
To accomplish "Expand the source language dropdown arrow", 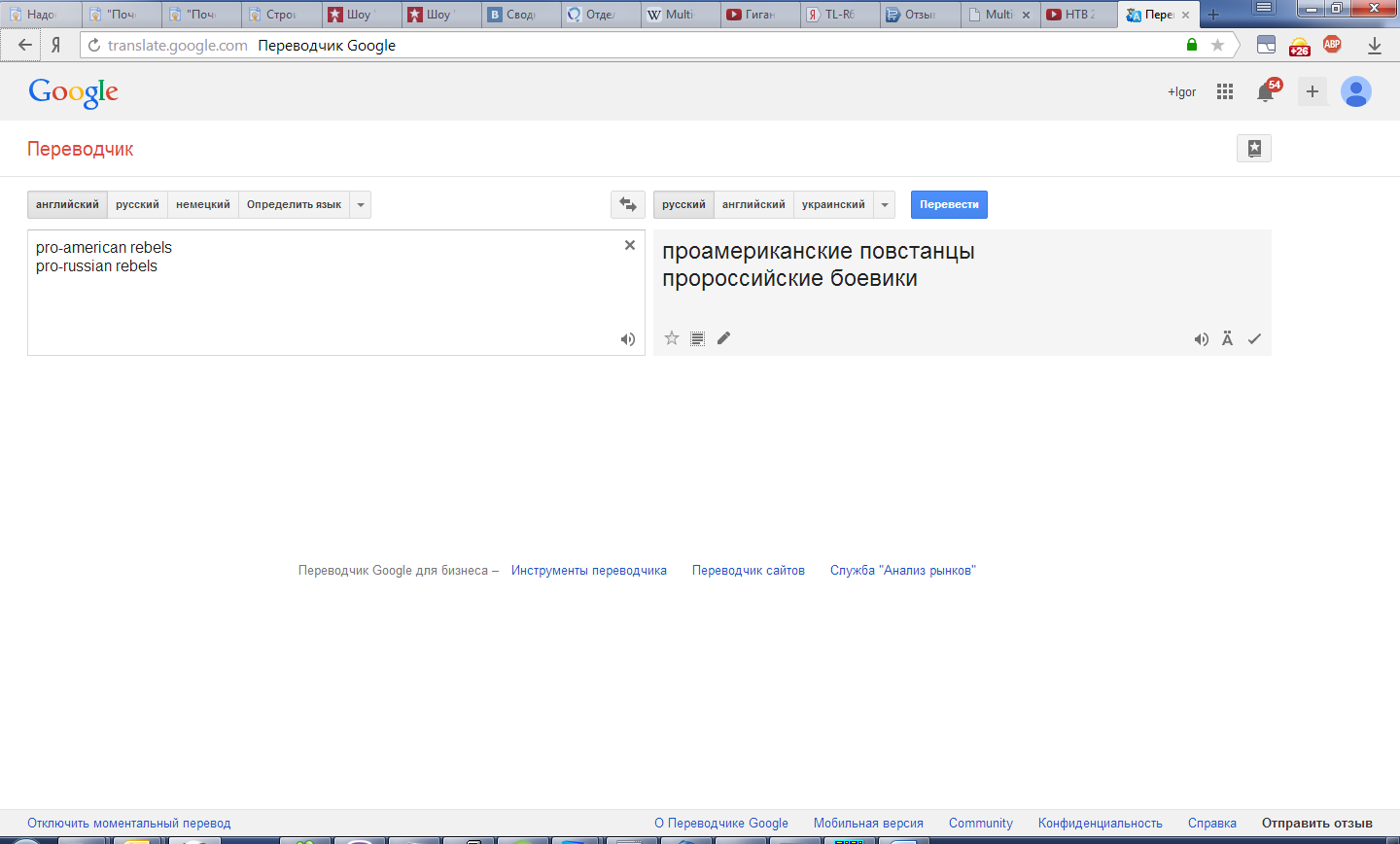I will (361, 204).
